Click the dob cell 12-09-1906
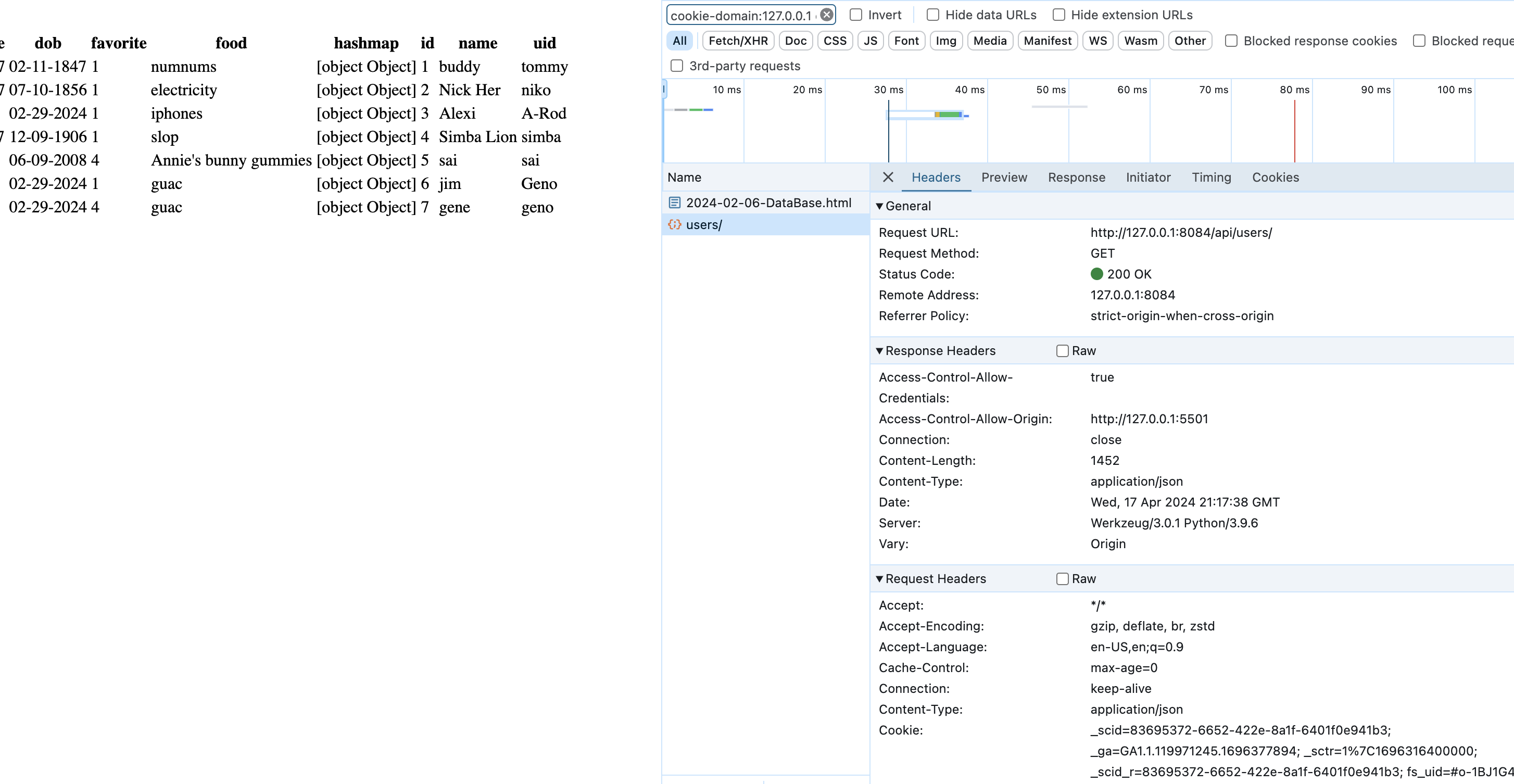This screenshot has width=1514, height=784. 47,136
